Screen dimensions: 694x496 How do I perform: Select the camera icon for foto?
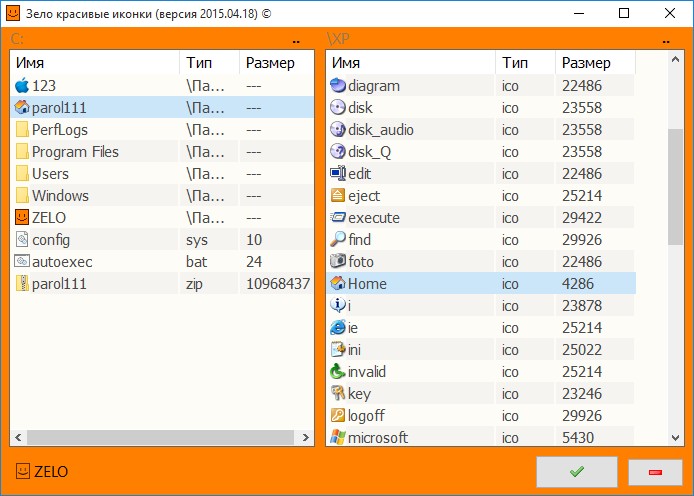[x=338, y=261]
